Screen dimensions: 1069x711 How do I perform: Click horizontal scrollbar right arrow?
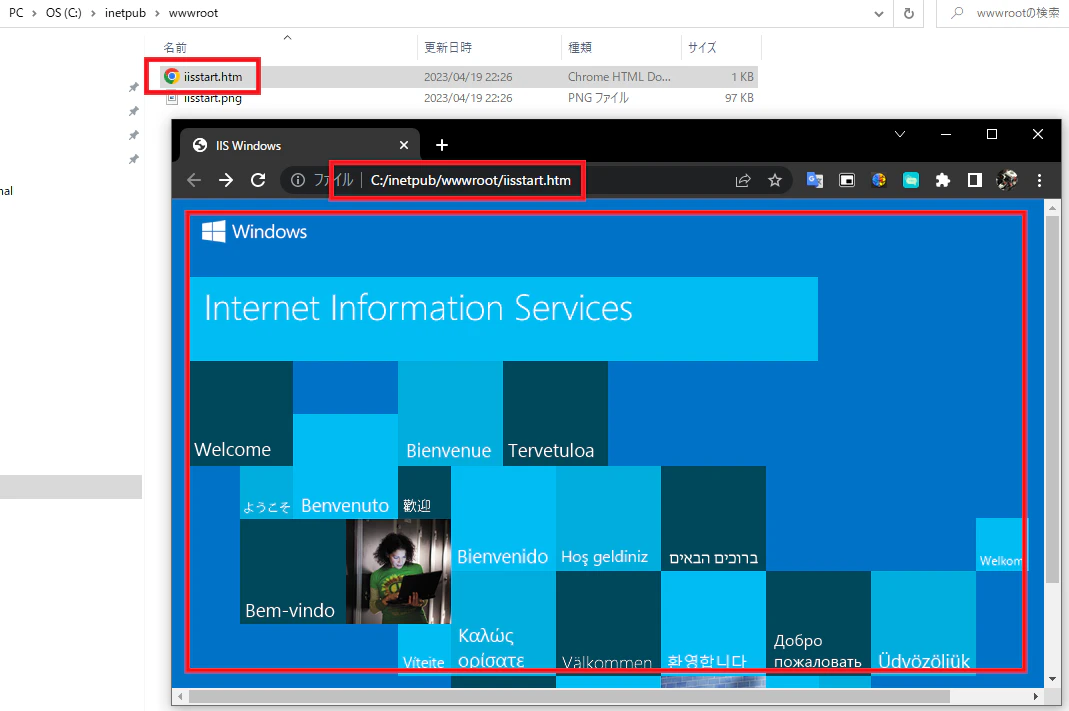(x=1036, y=696)
